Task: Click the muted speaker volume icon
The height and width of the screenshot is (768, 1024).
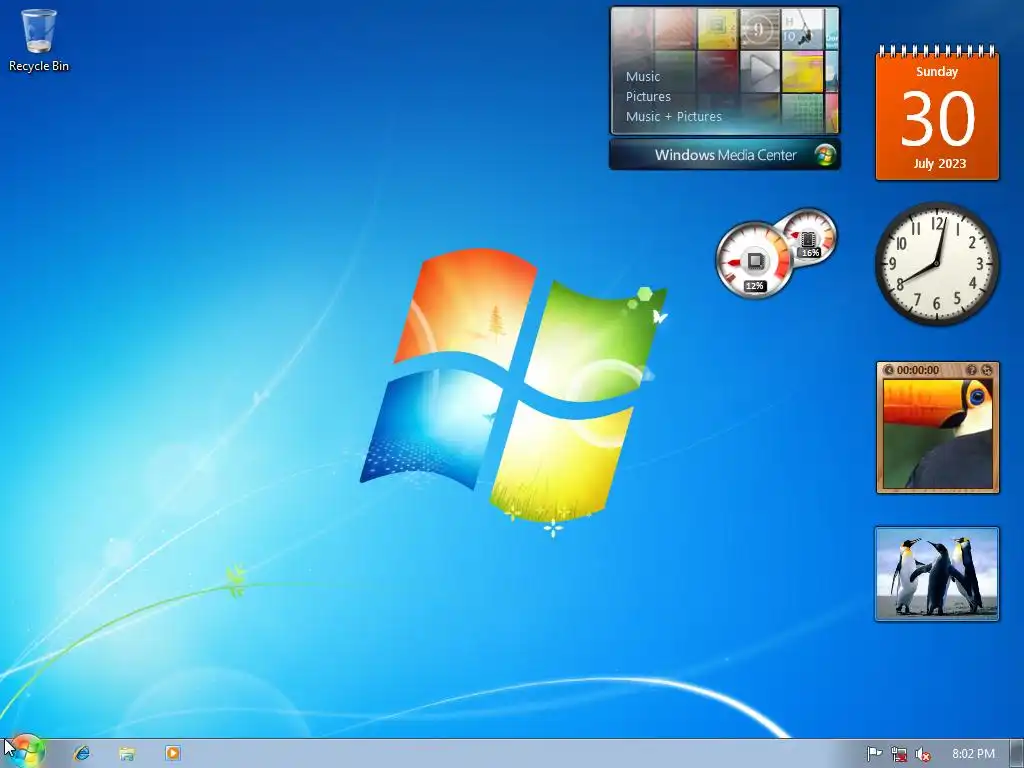Action: [923, 754]
